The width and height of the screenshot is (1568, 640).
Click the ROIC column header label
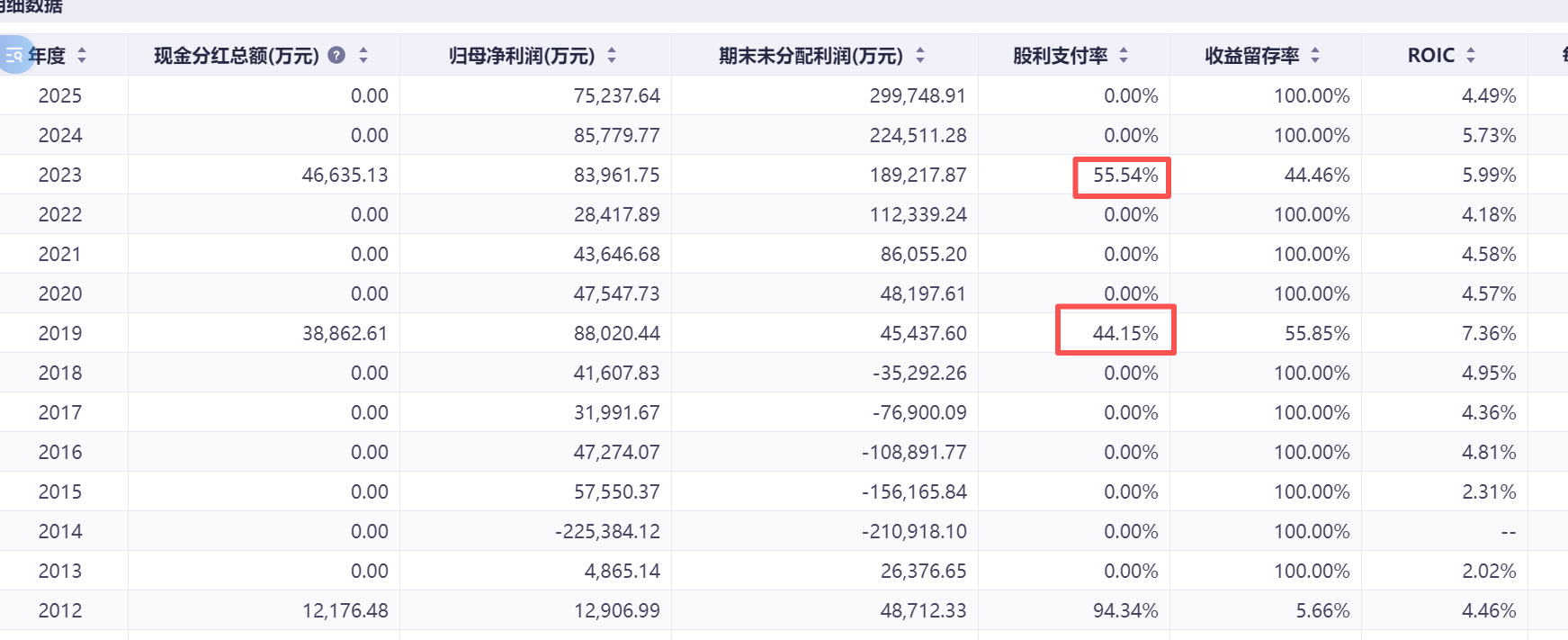(x=1430, y=56)
